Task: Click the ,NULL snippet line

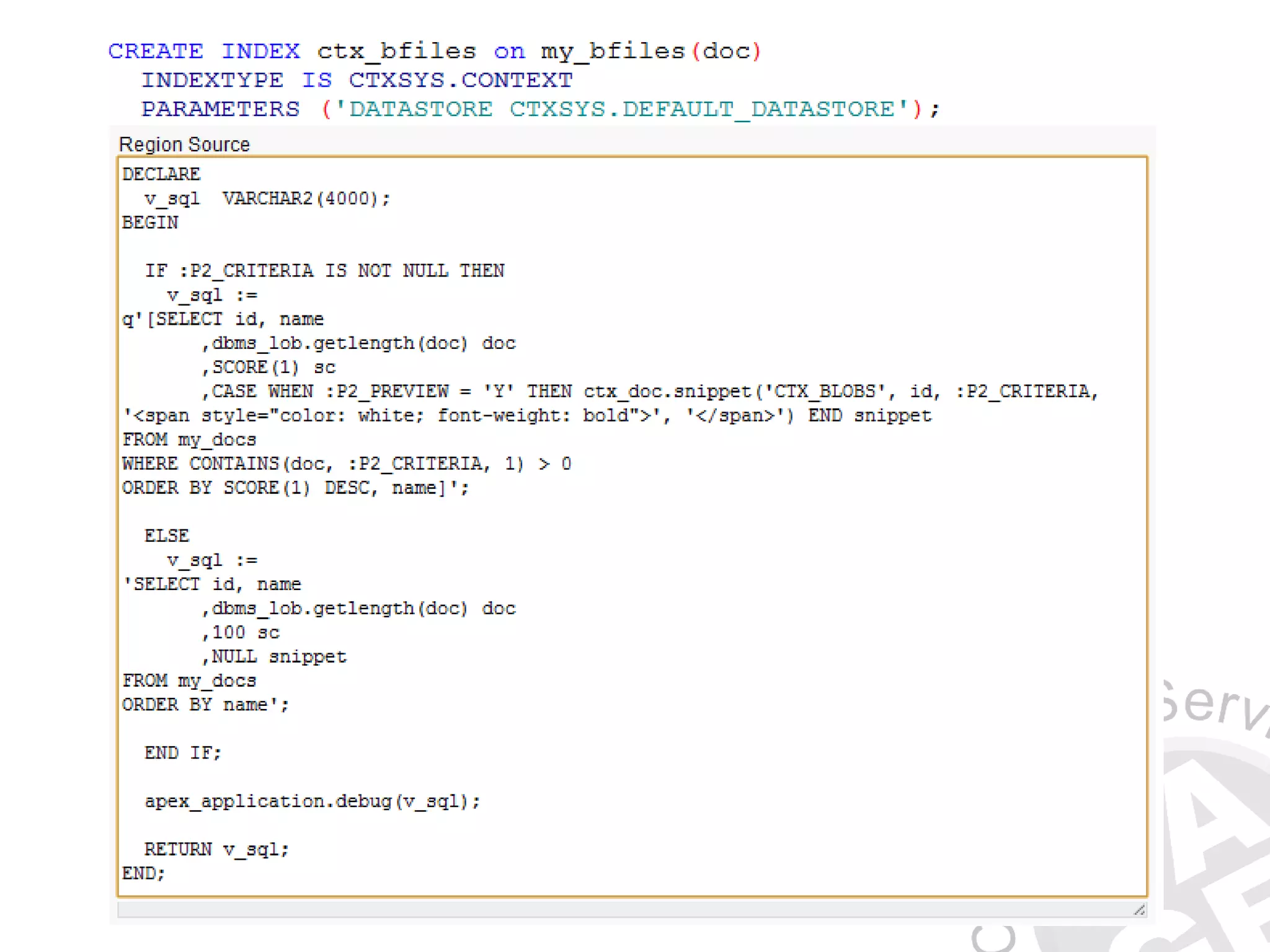Action: (274, 657)
